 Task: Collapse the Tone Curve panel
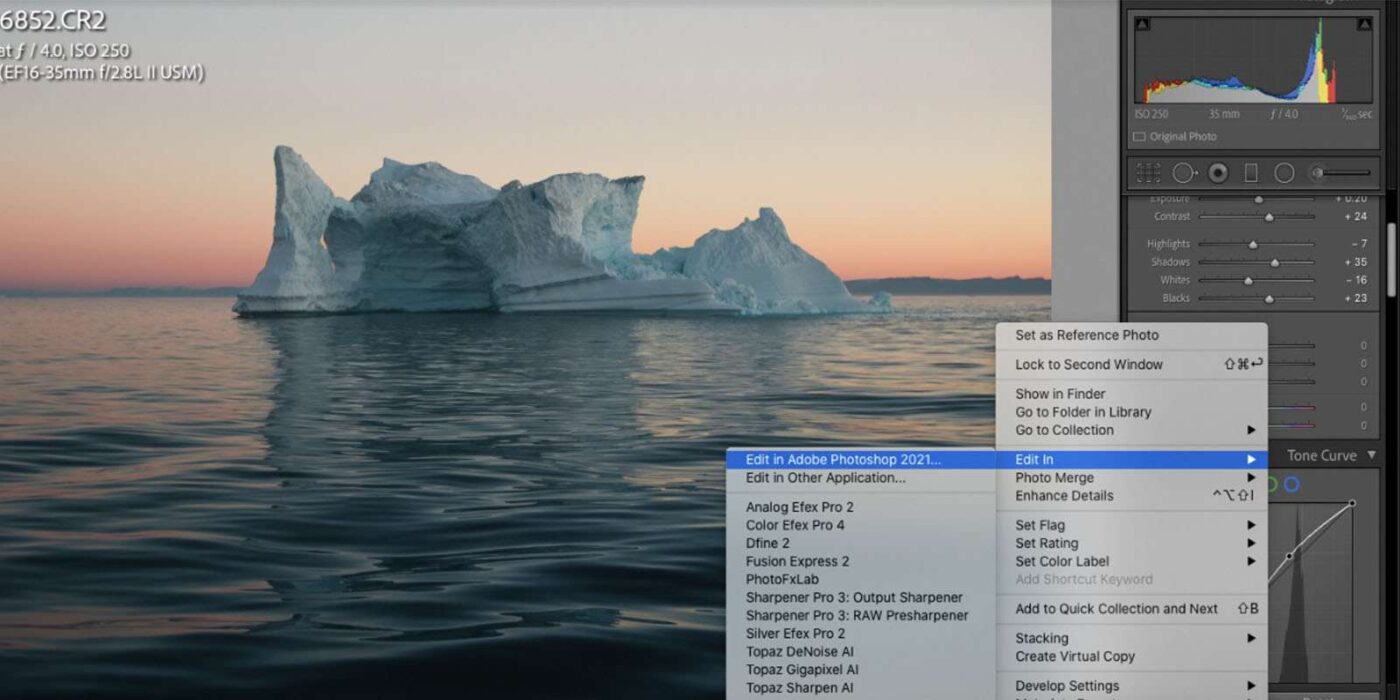(1372, 455)
